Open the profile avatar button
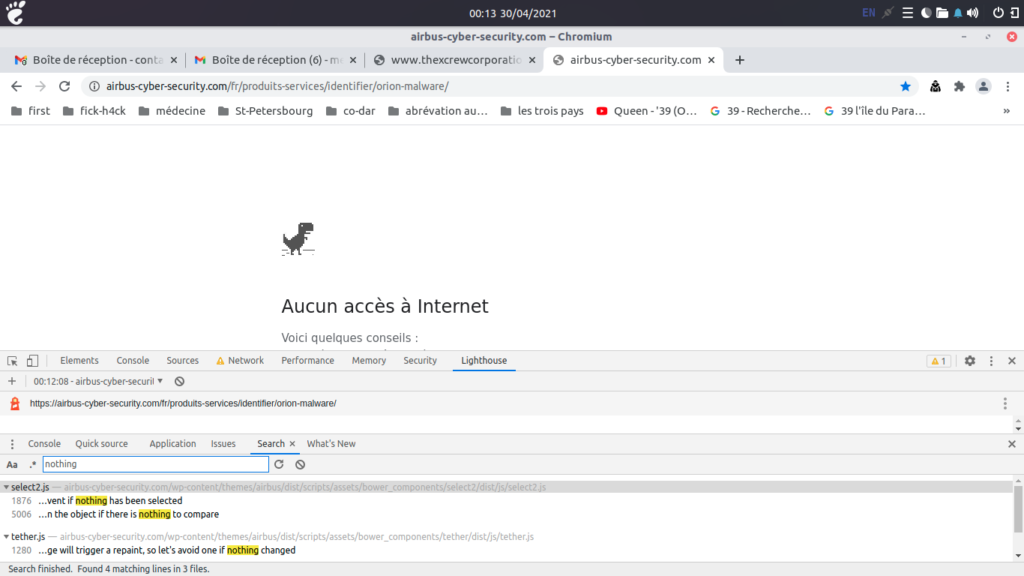Image resolution: width=1024 pixels, height=576 pixels. [x=983, y=86]
